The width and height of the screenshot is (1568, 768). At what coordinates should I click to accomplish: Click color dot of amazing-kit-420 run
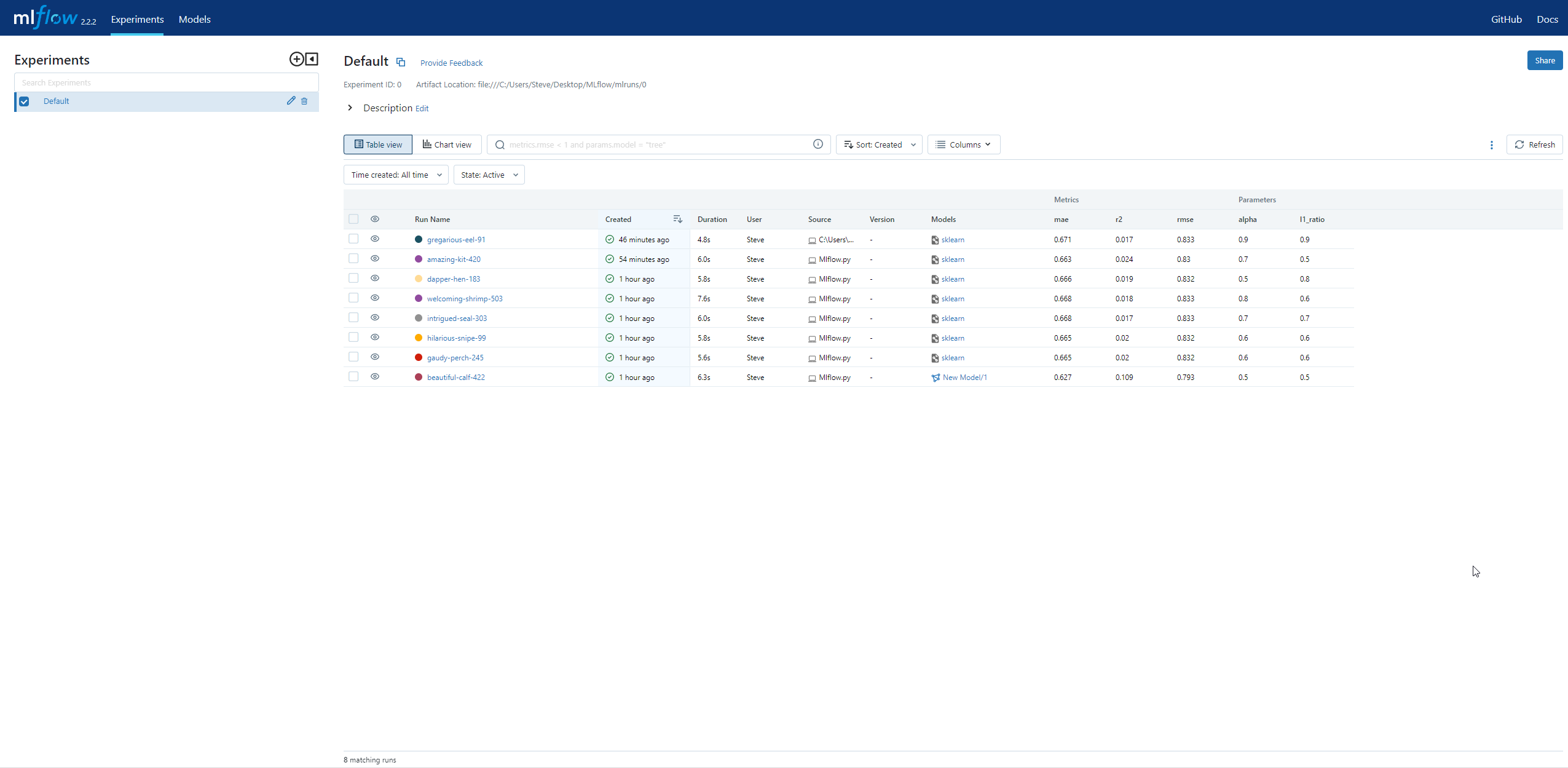pyautogui.click(x=419, y=259)
